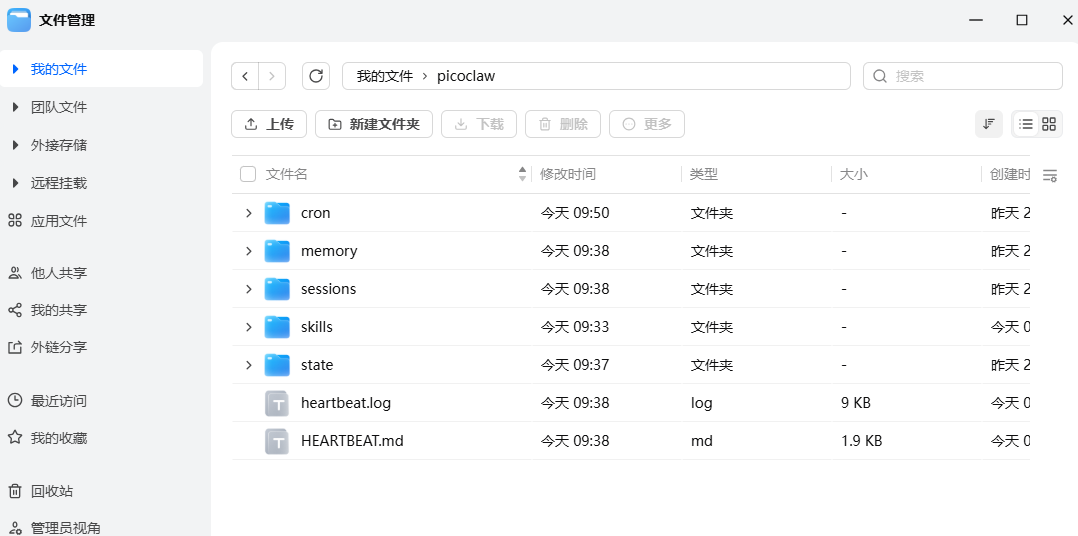Expand 团队文件 in the sidebar
This screenshot has height=536, width=1078.
tap(15, 107)
